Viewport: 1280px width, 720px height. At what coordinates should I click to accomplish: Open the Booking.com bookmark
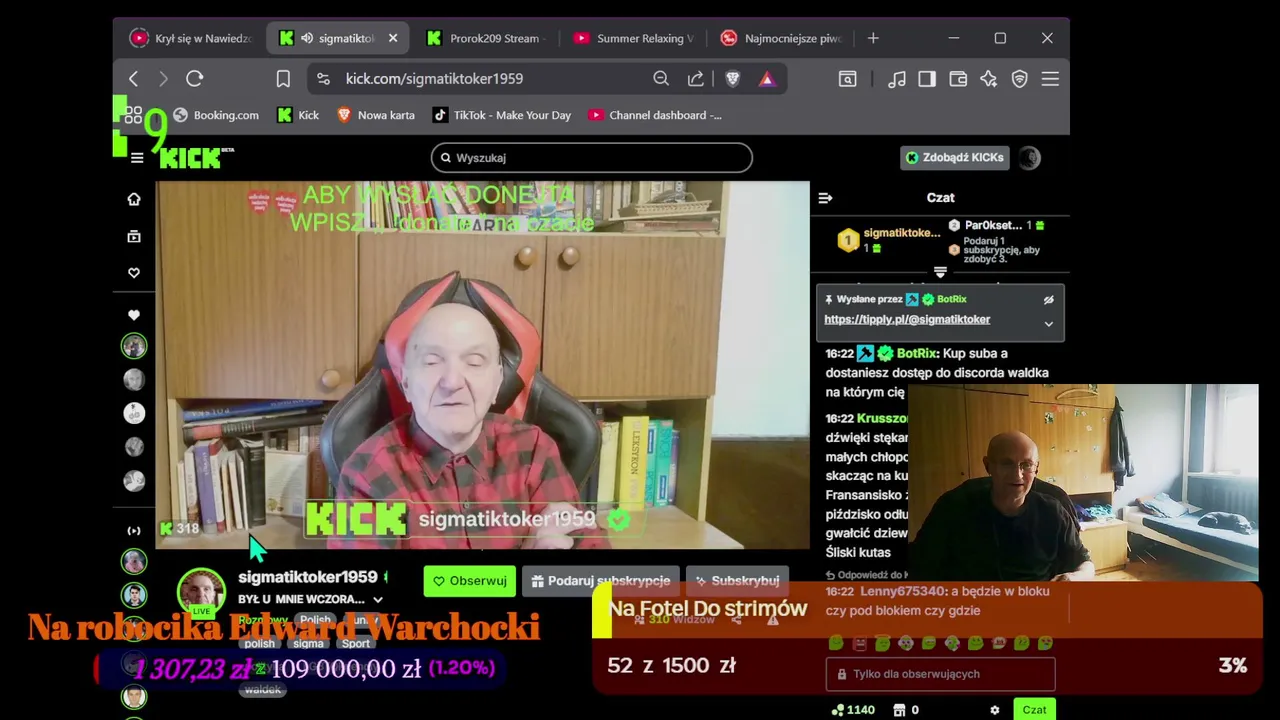[x=216, y=115]
